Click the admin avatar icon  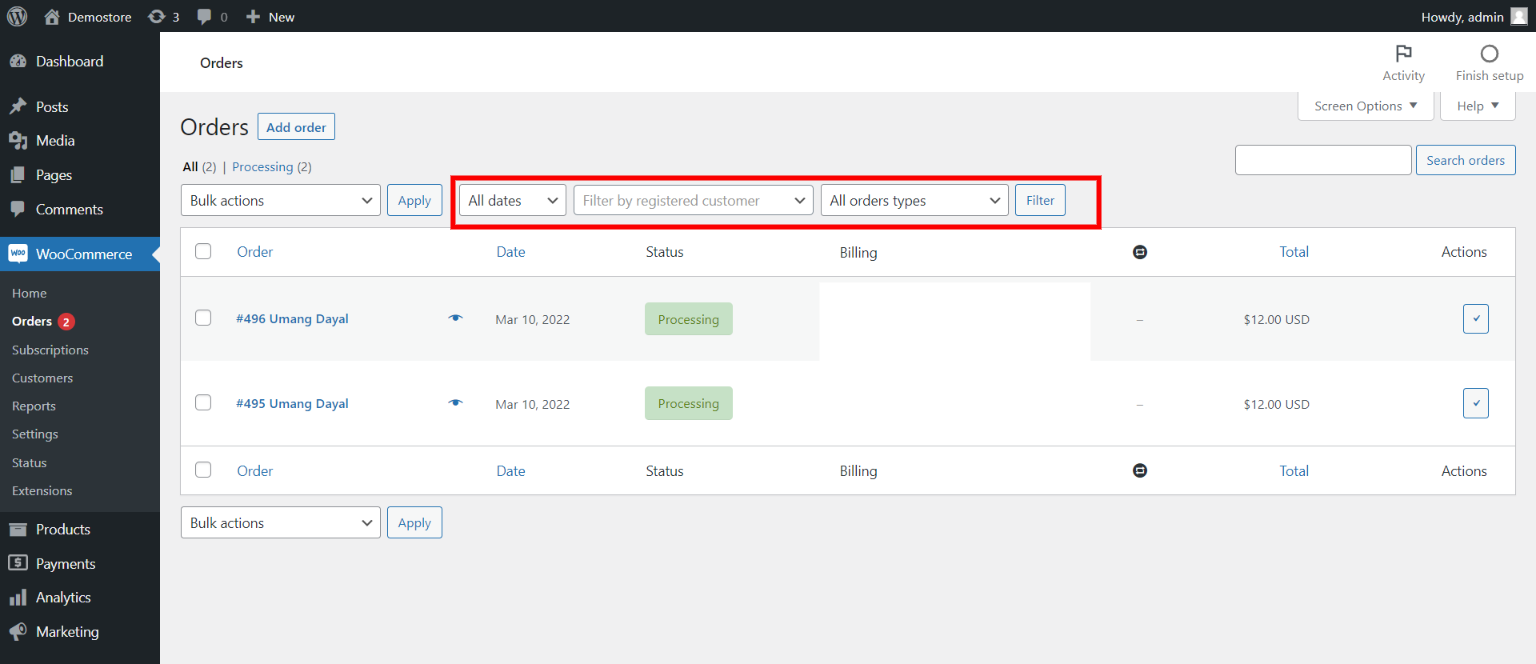pos(1519,16)
